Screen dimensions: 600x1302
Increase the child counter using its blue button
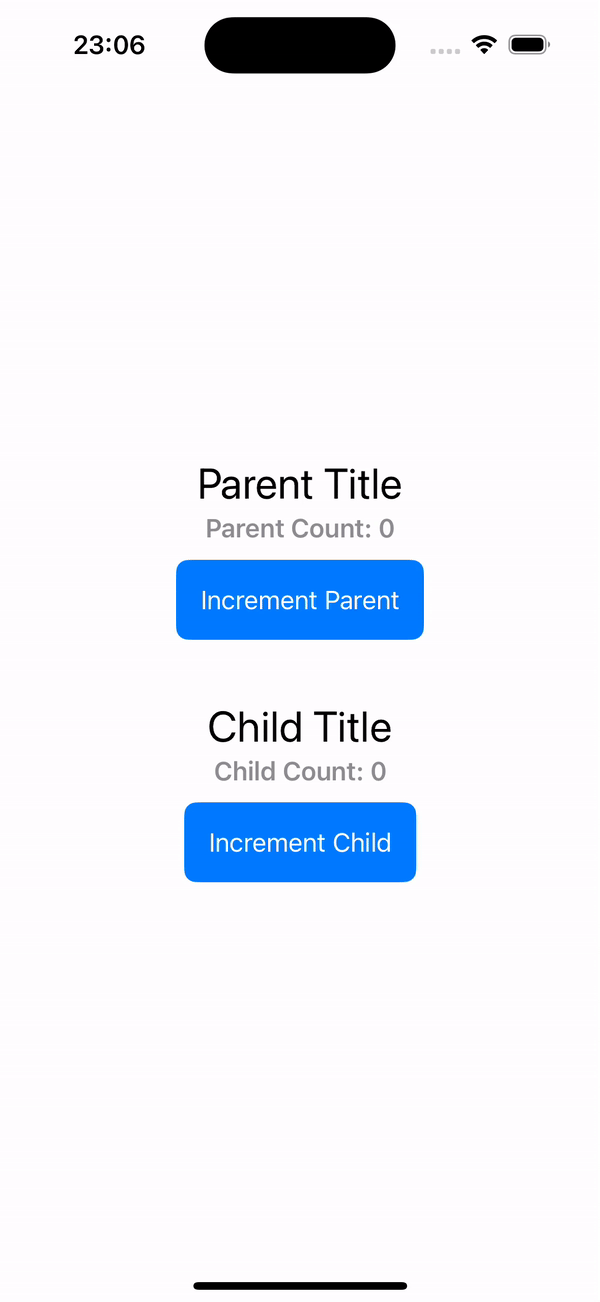[x=300, y=843]
